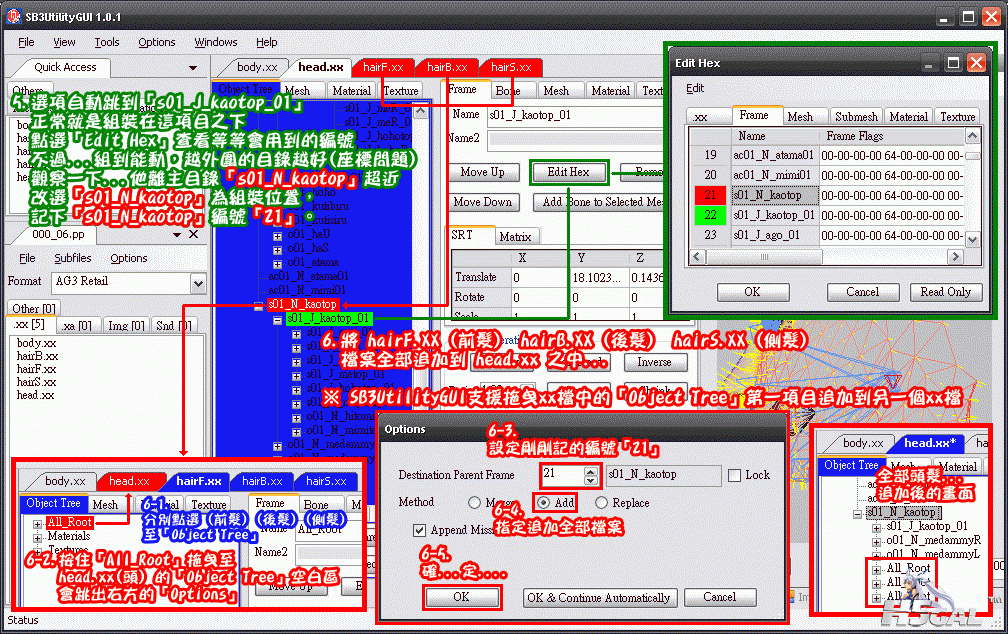Toggle the Append Missing checkbox
Viewport: 1008px width, 634px height.
pyautogui.click(x=419, y=530)
